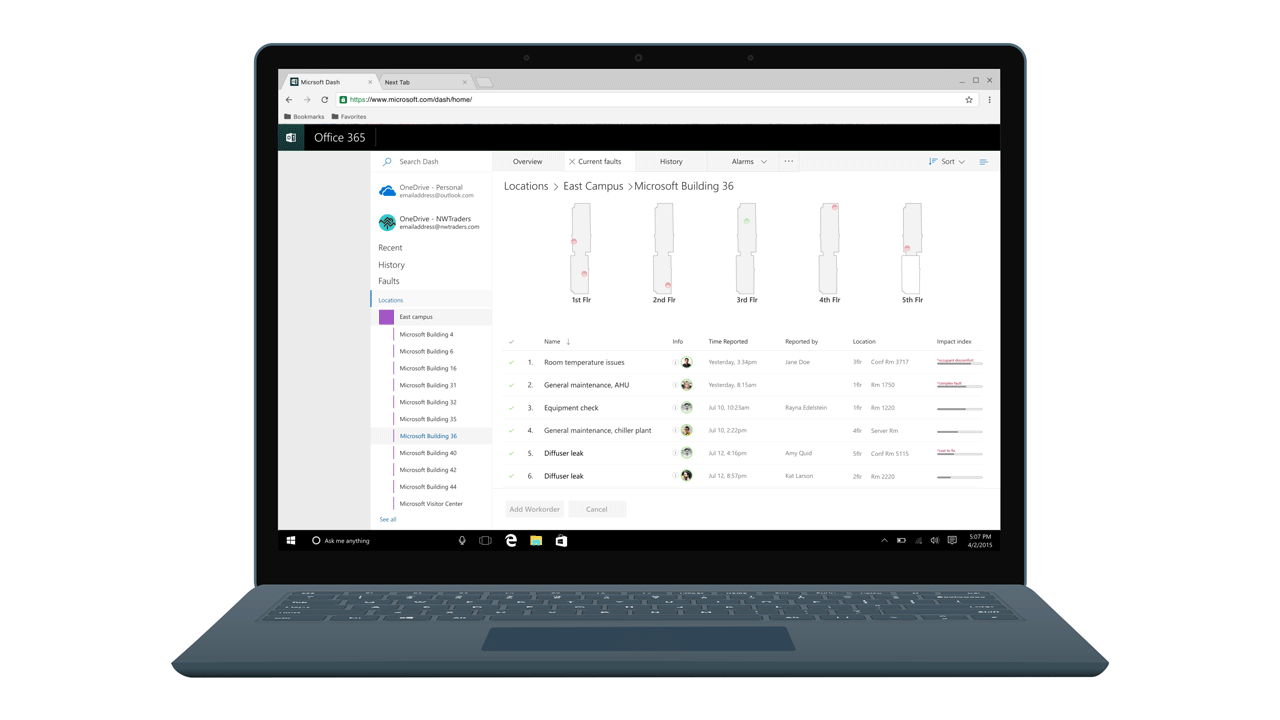Click impact index bar for Equipment check

tap(959, 409)
